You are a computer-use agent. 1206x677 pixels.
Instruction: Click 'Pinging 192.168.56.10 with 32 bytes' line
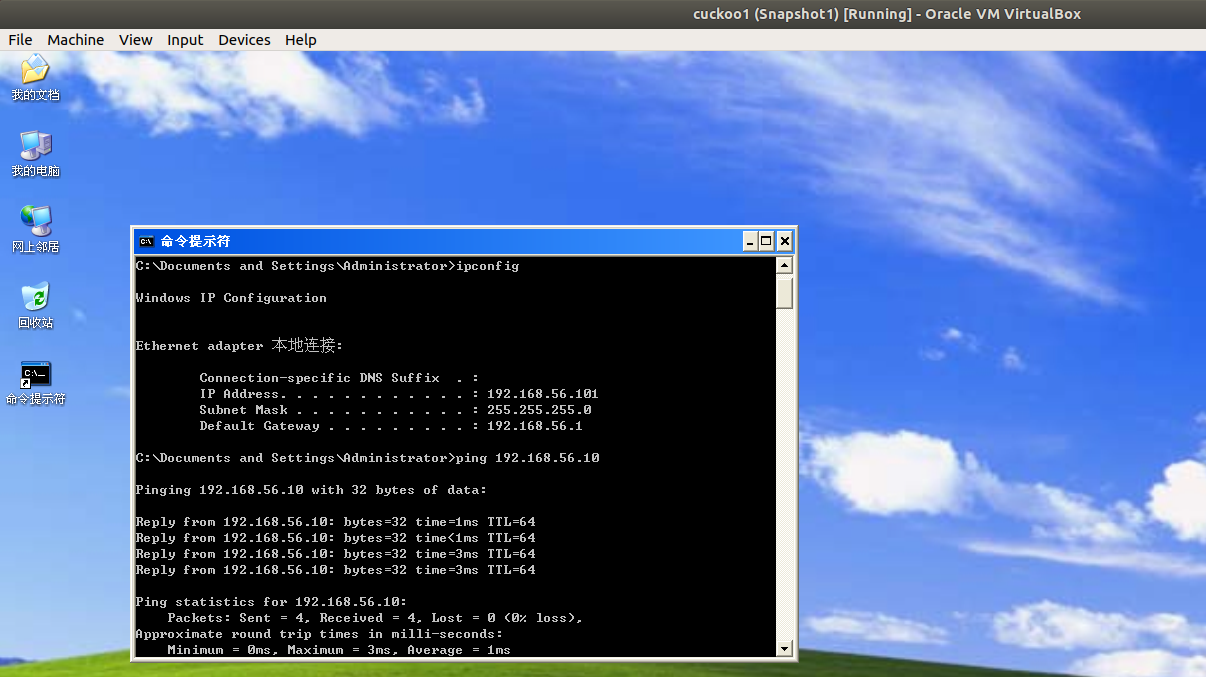(311, 490)
